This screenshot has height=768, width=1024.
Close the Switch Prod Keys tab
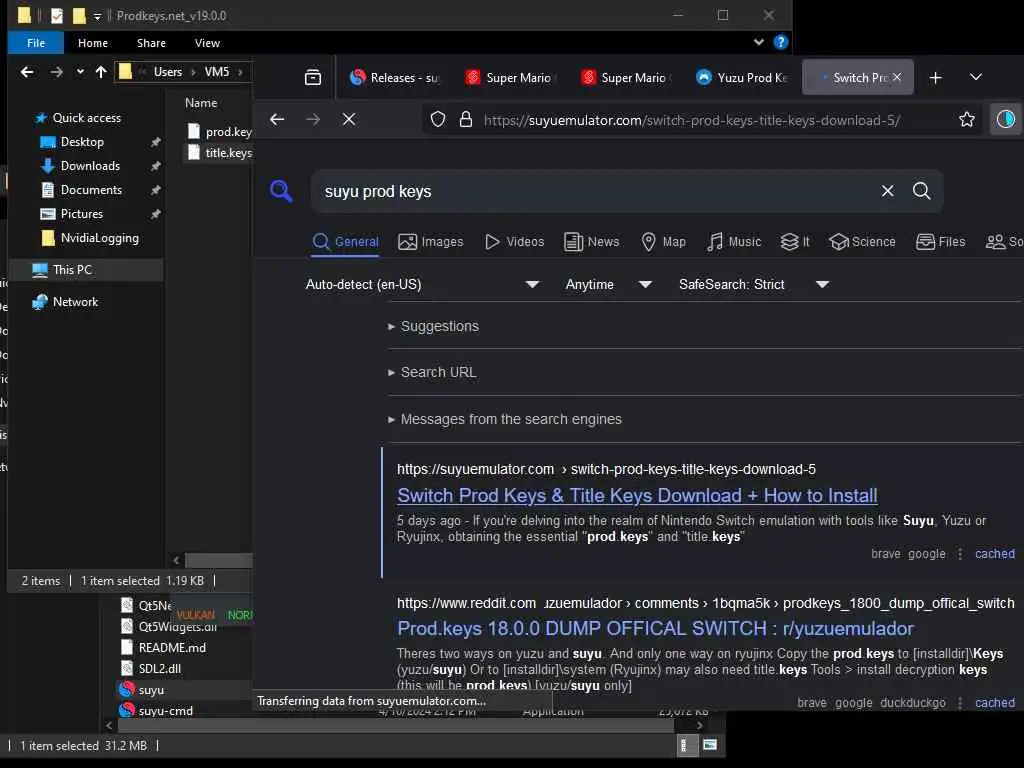click(897, 77)
